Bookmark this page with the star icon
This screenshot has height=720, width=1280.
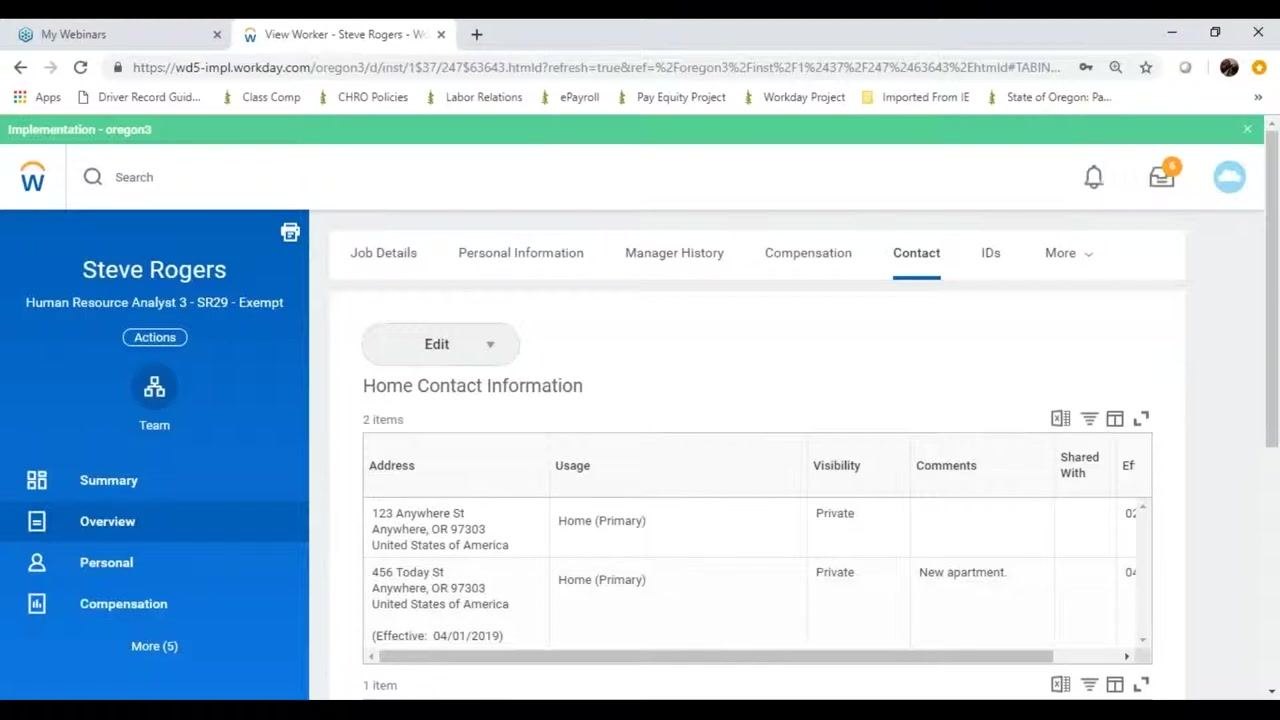(x=1146, y=67)
